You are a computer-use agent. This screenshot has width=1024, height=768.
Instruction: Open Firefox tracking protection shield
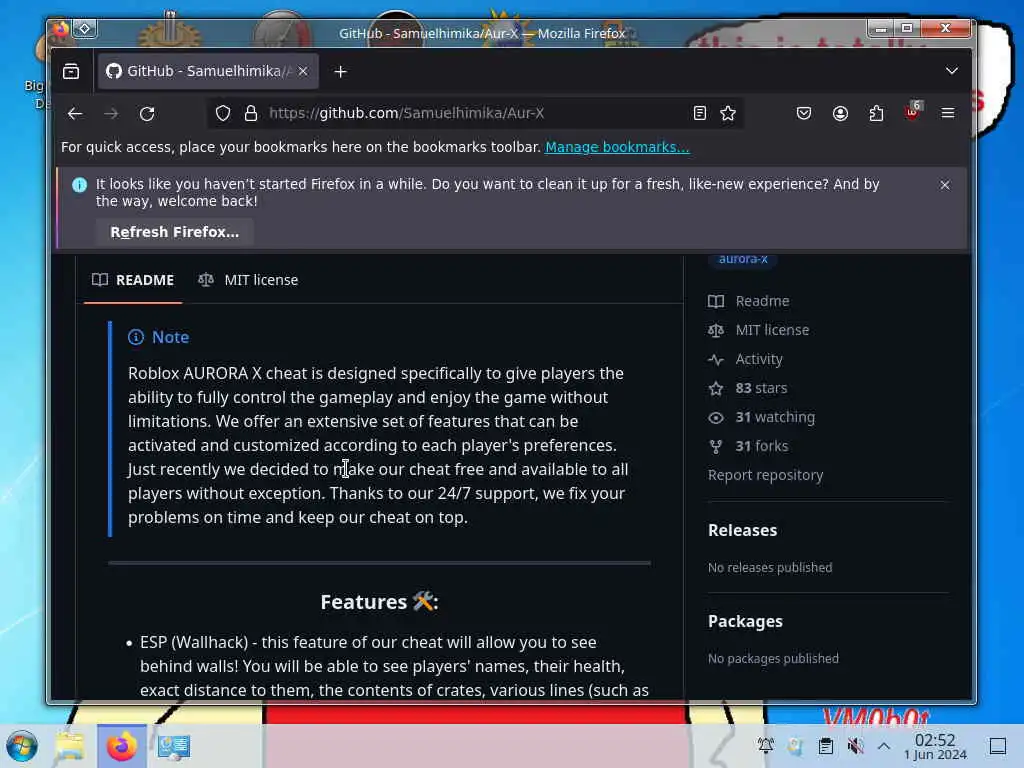pyautogui.click(x=223, y=113)
